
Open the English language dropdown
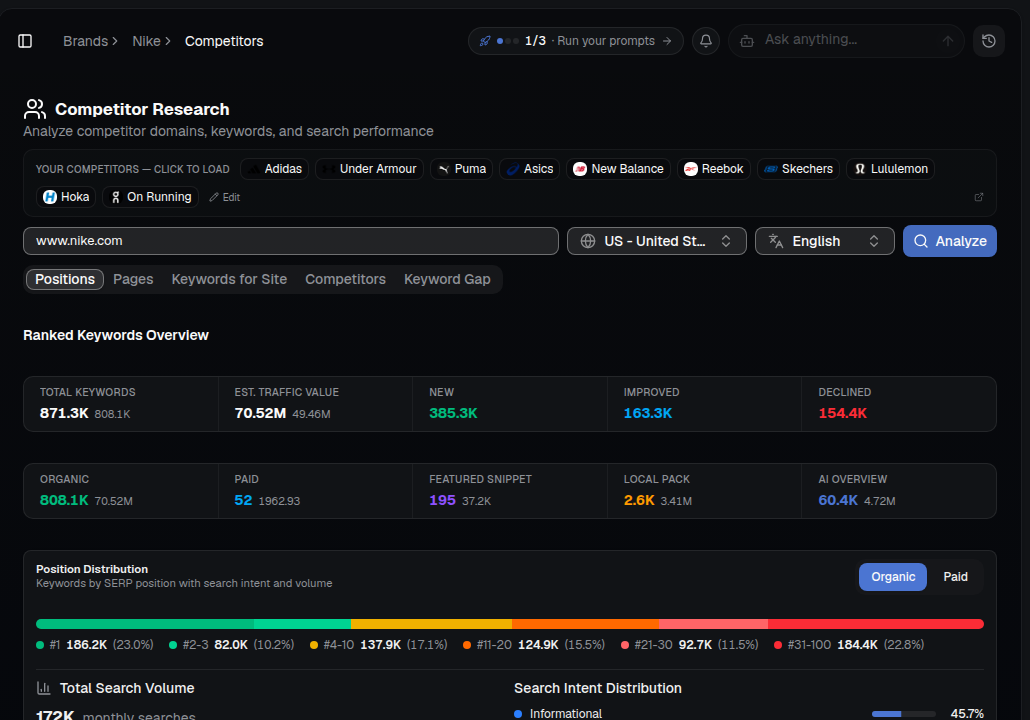point(824,241)
